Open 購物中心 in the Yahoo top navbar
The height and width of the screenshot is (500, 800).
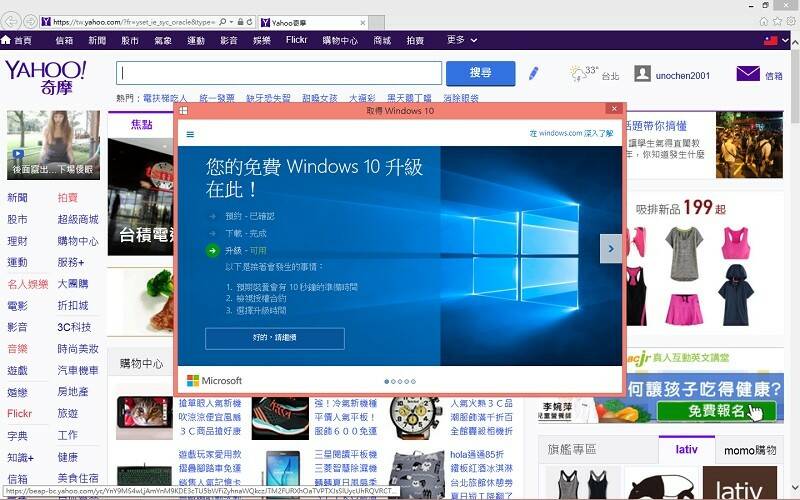[340, 40]
